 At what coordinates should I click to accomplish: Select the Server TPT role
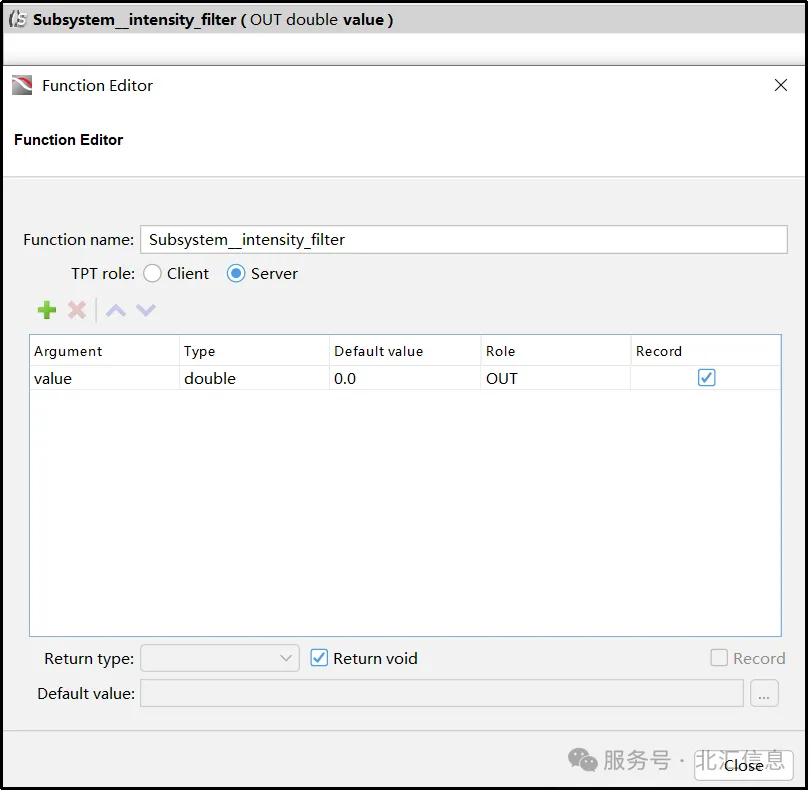pos(237,273)
